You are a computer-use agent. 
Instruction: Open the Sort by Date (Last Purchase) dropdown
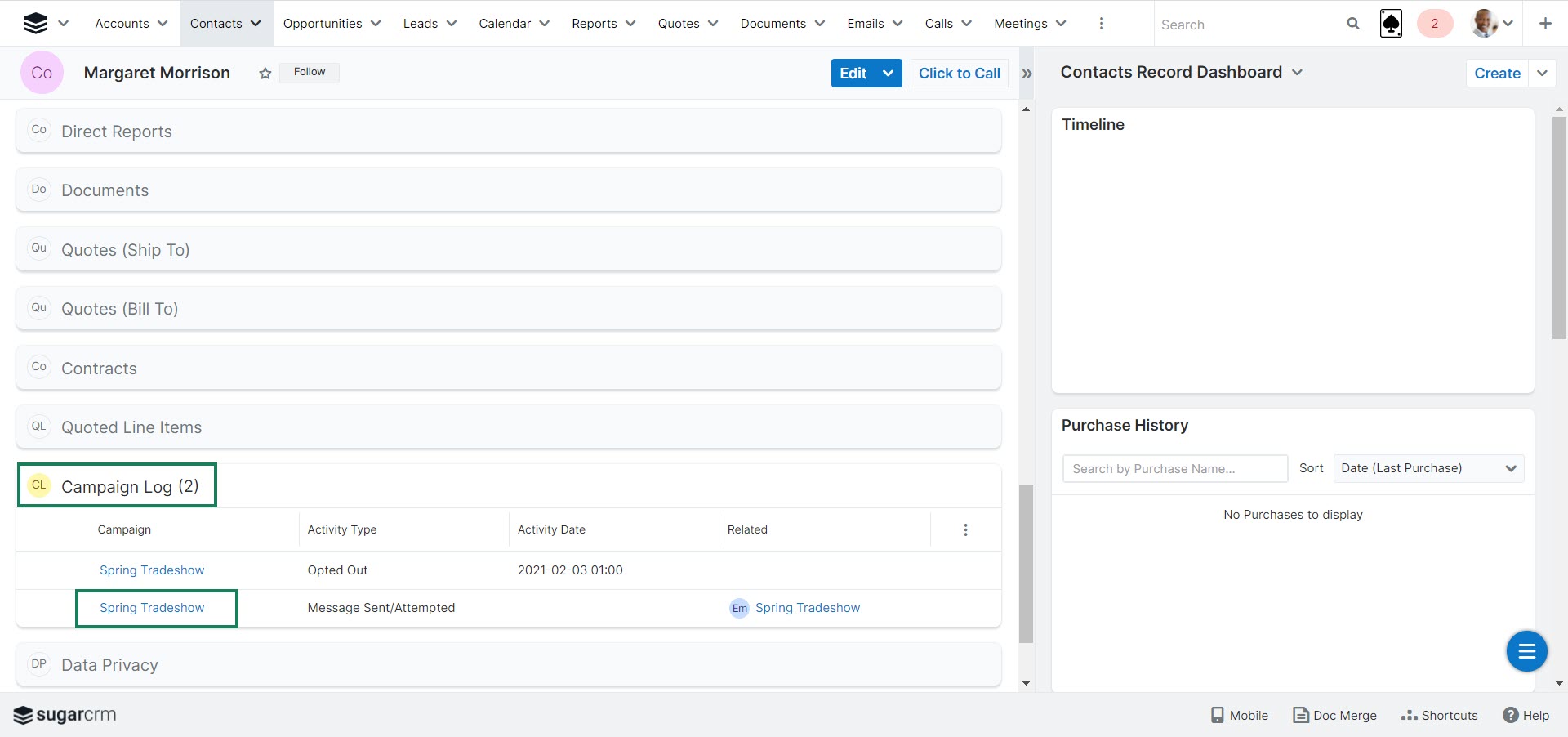coord(1428,468)
